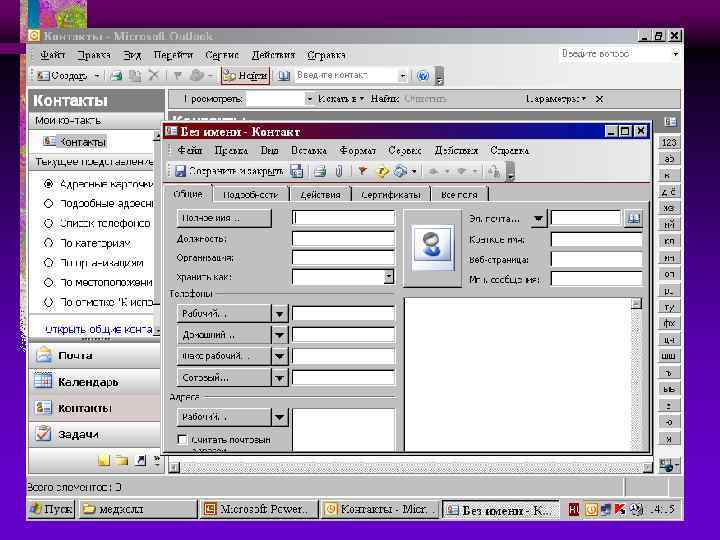The height and width of the screenshot is (540, 720).
Task: Click the follow-up flag icon
Action: point(362,171)
